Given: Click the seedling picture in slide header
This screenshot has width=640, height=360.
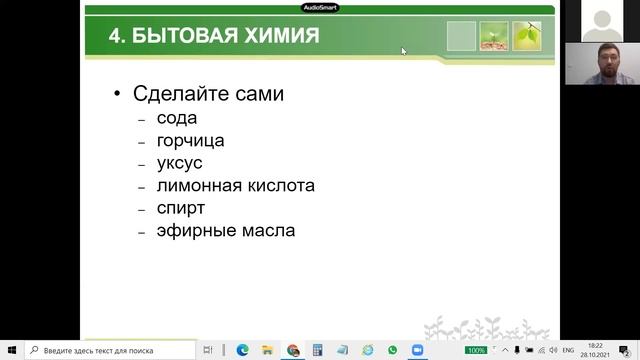Looking at the screenshot, I should click(494, 36).
